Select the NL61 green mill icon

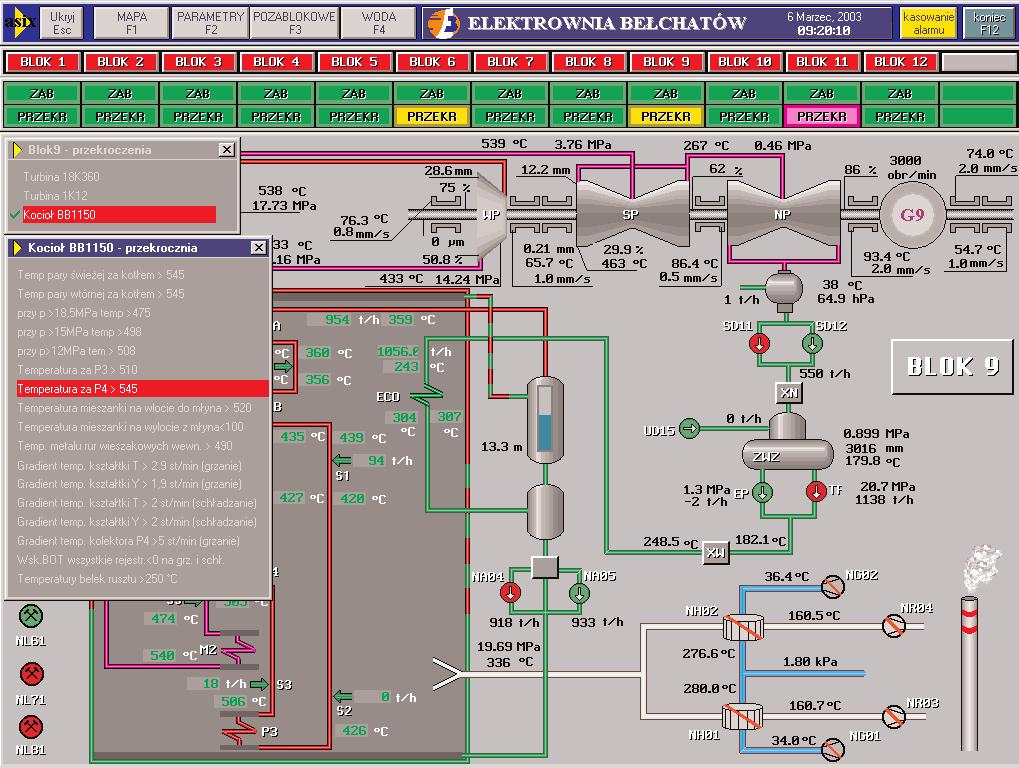[31, 615]
